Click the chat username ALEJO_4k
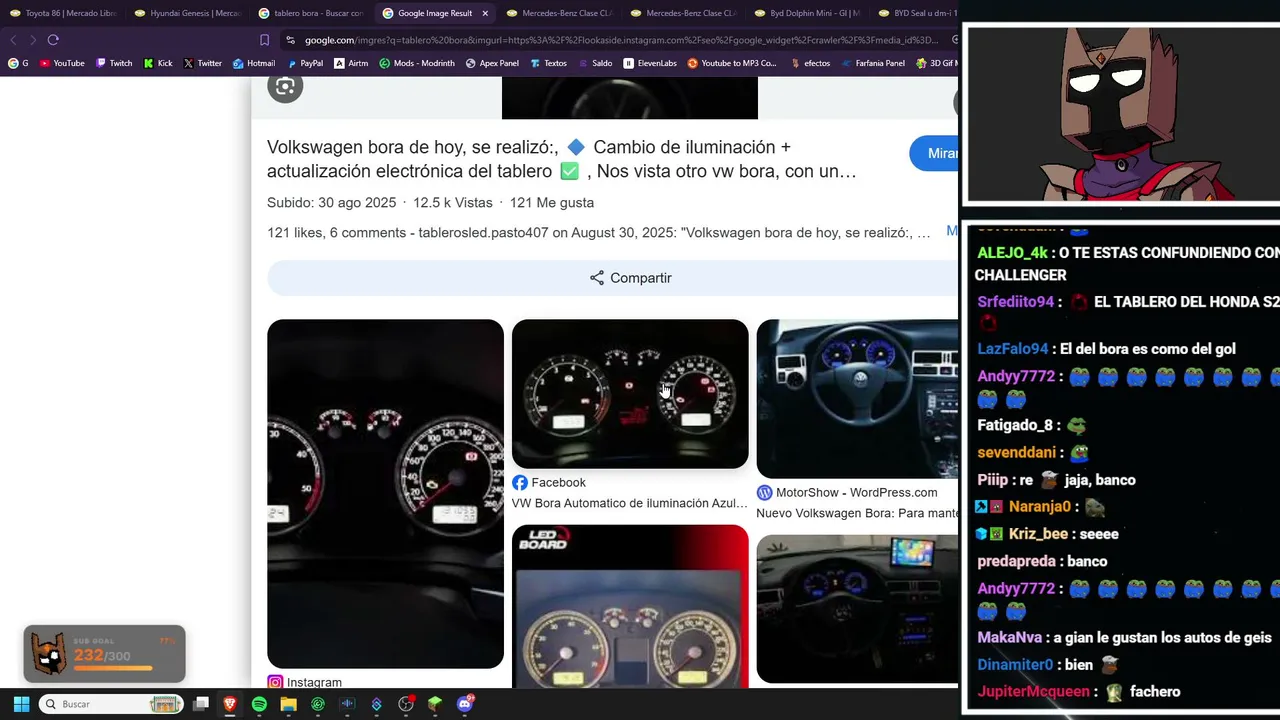 [1012, 253]
